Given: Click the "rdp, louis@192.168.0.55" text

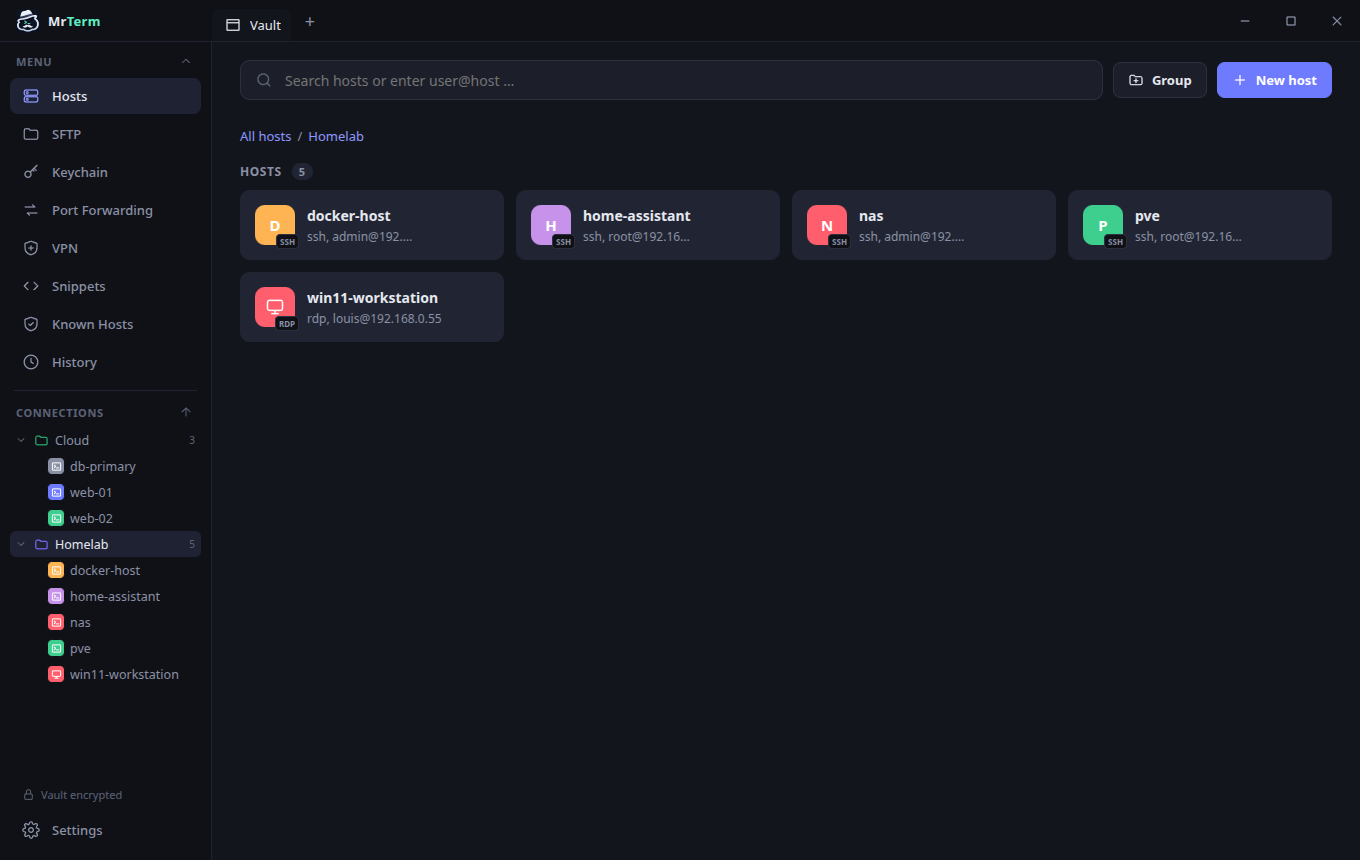Looking at the screenshot, I should (374, 319).
